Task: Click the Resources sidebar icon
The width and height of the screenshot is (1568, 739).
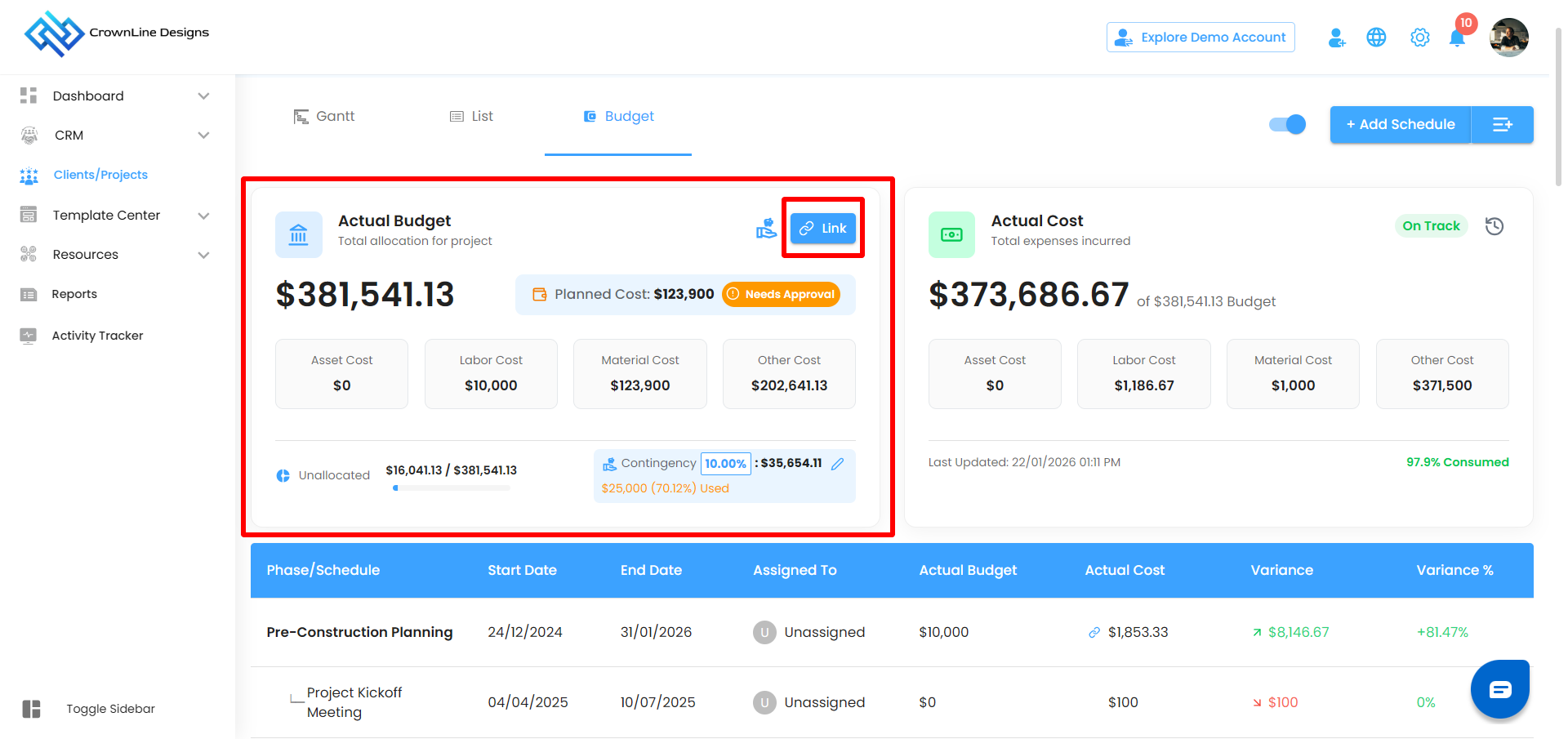Action: coord(29,254)
